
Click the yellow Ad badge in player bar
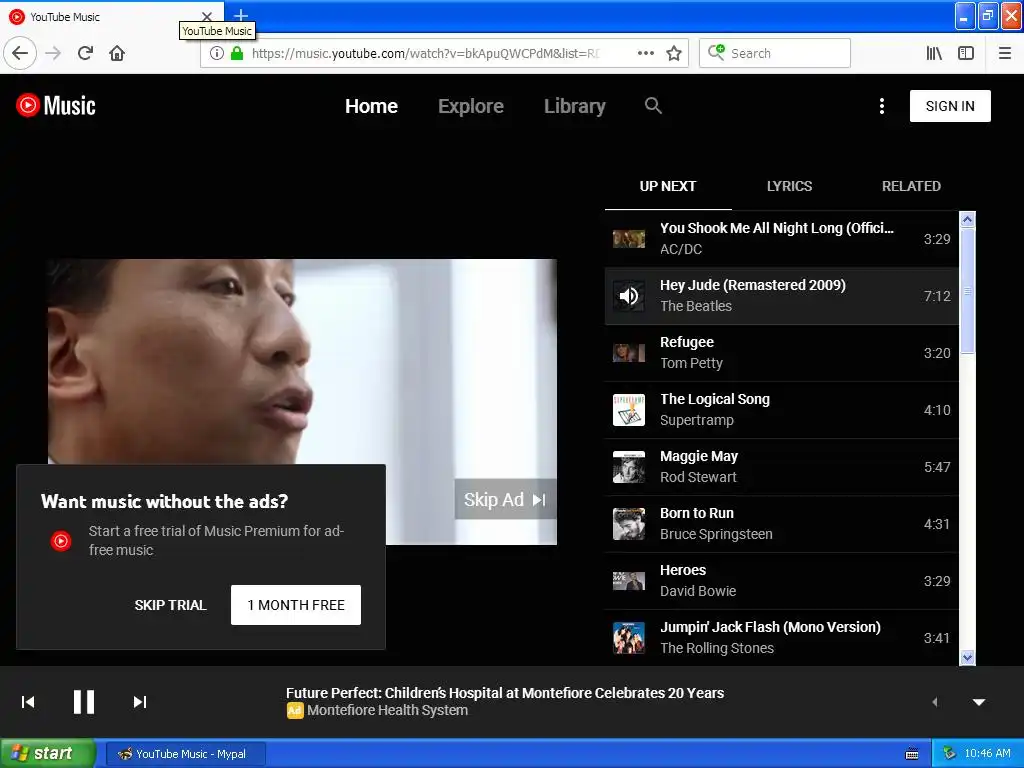295,711
